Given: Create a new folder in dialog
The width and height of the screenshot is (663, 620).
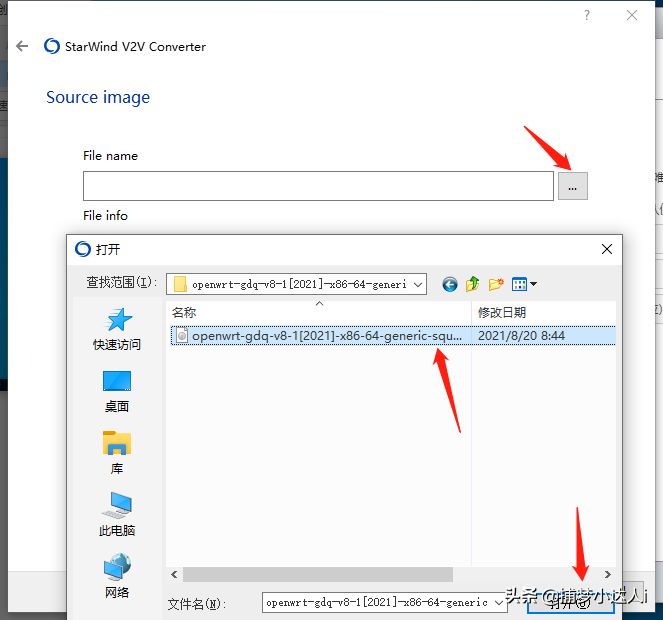Looking at the screenshot, I should coord(496,284).
